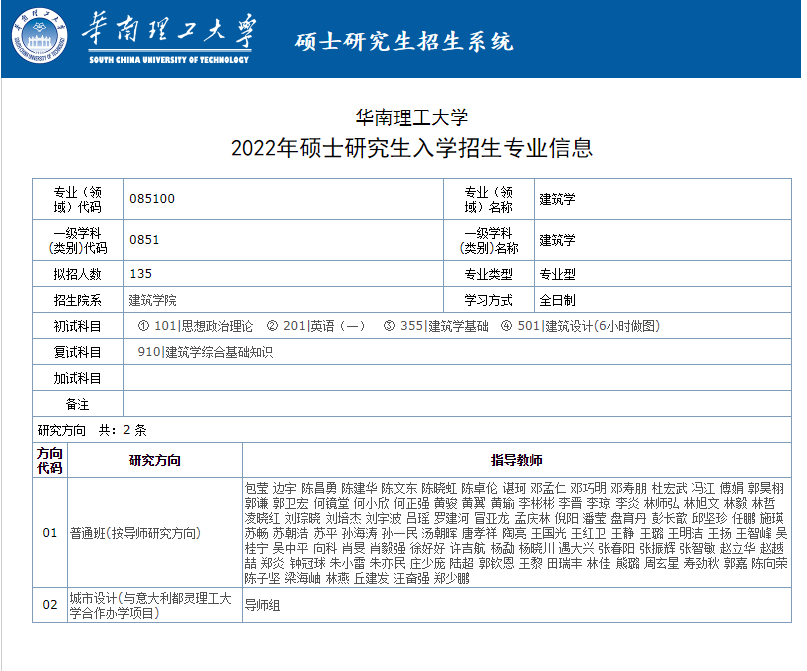Click the 拟招人数 label cell
Image resolution: width=807 pixels, height=671 pixels.
78,274
